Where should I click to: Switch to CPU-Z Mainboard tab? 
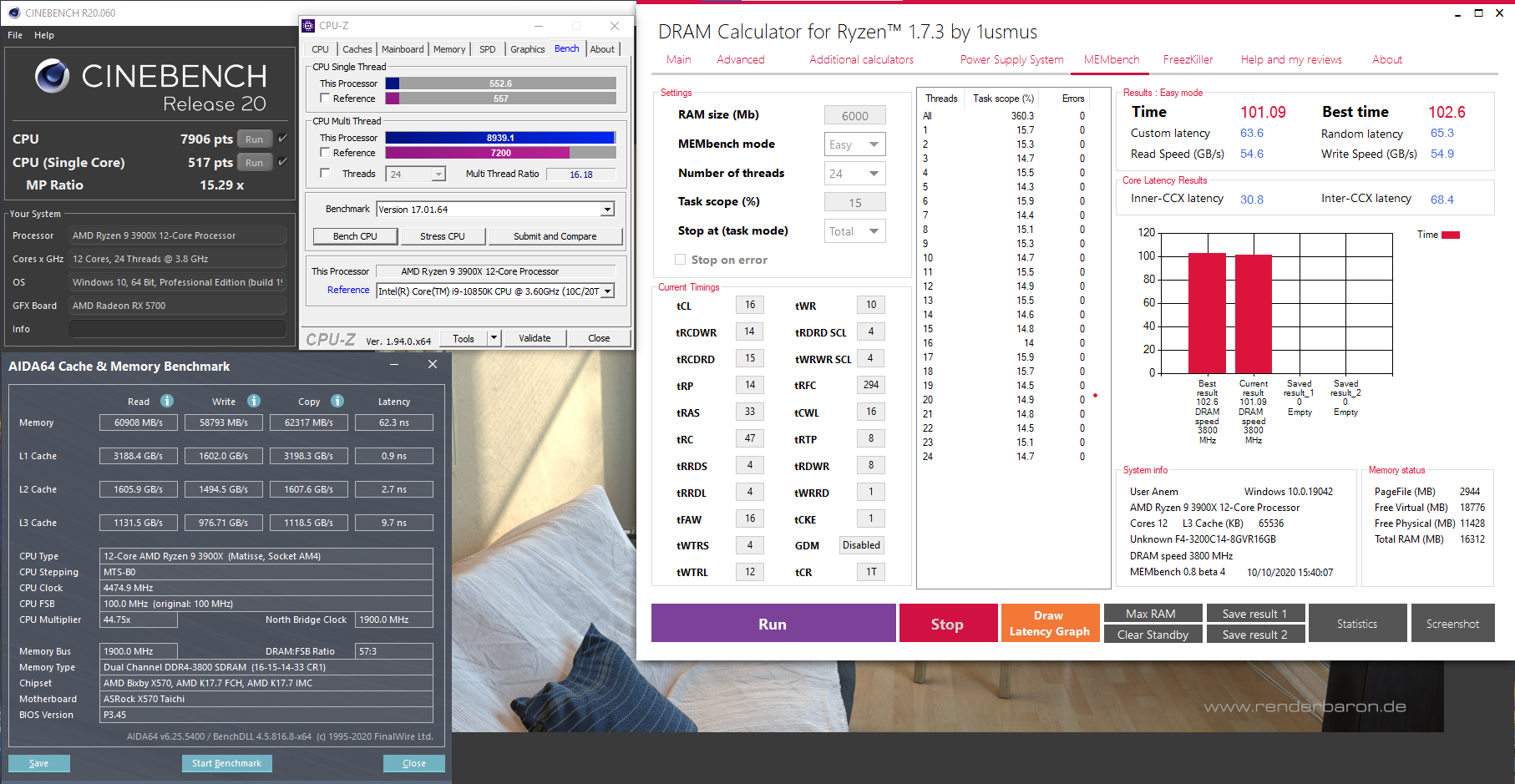[x=403, y=49]
